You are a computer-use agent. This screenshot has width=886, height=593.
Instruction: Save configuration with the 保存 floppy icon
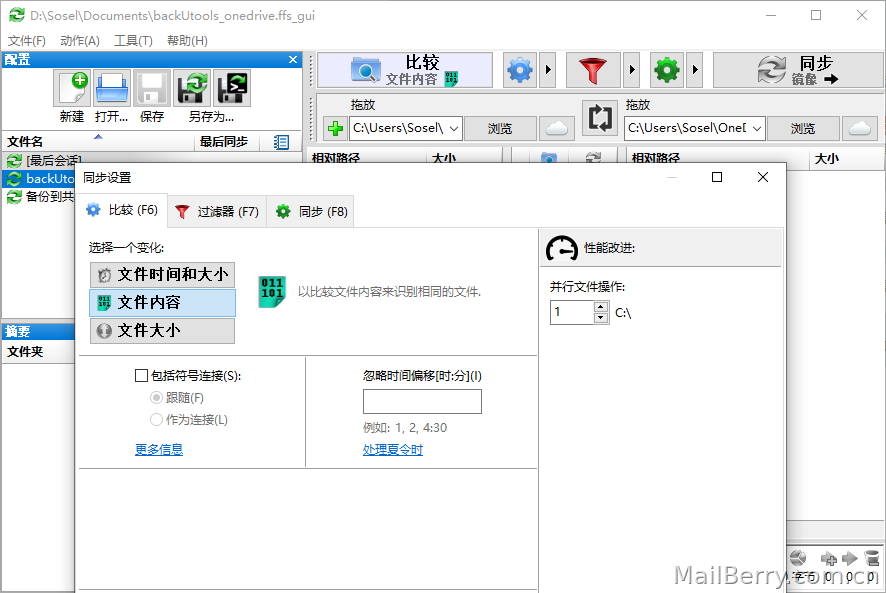[151, 88]
